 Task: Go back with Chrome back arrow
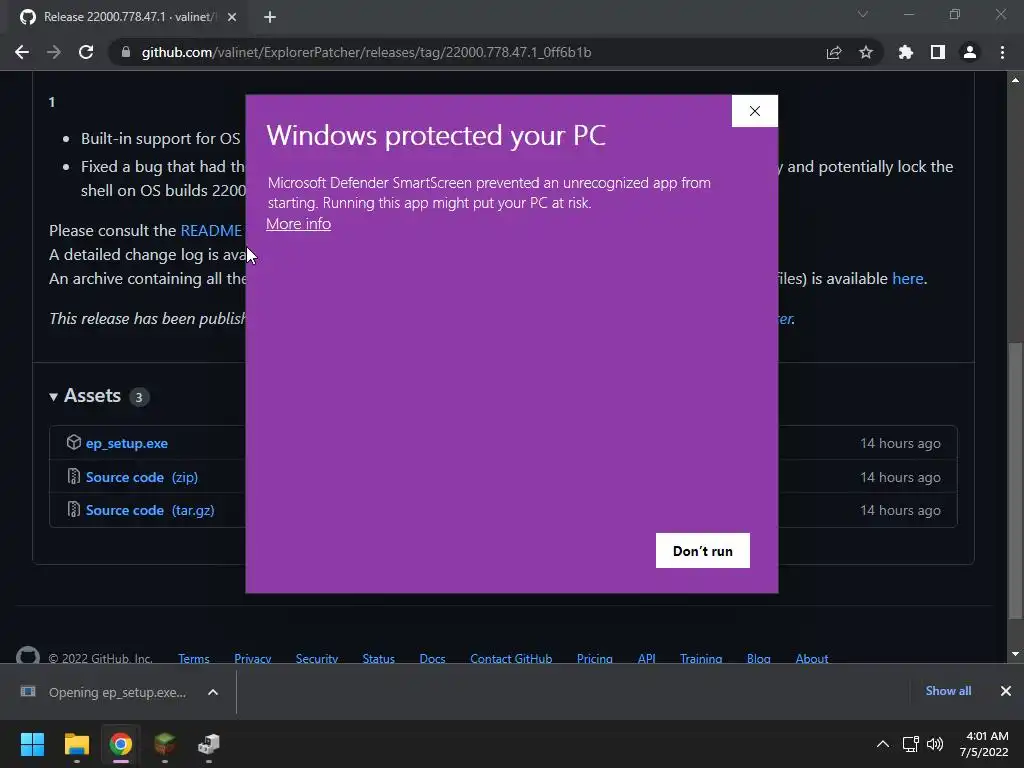pos(22,52)
